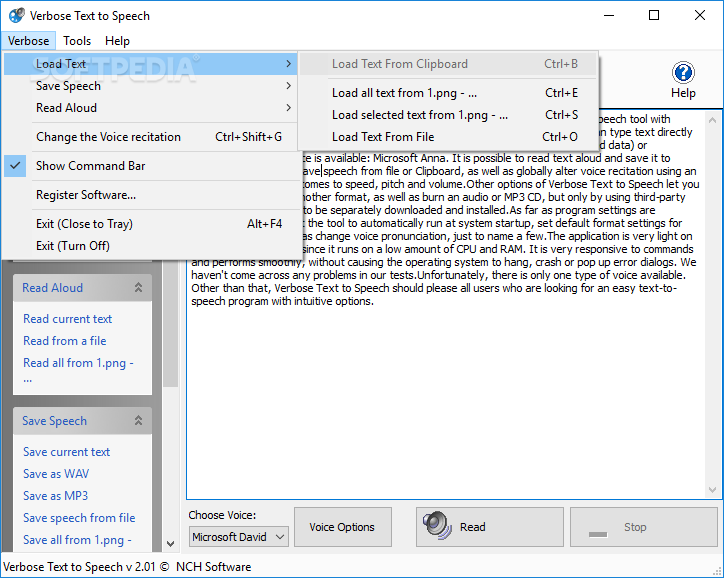Select Exit (Close to Tray)
The image size is (724, 578).
coord(150,224)
